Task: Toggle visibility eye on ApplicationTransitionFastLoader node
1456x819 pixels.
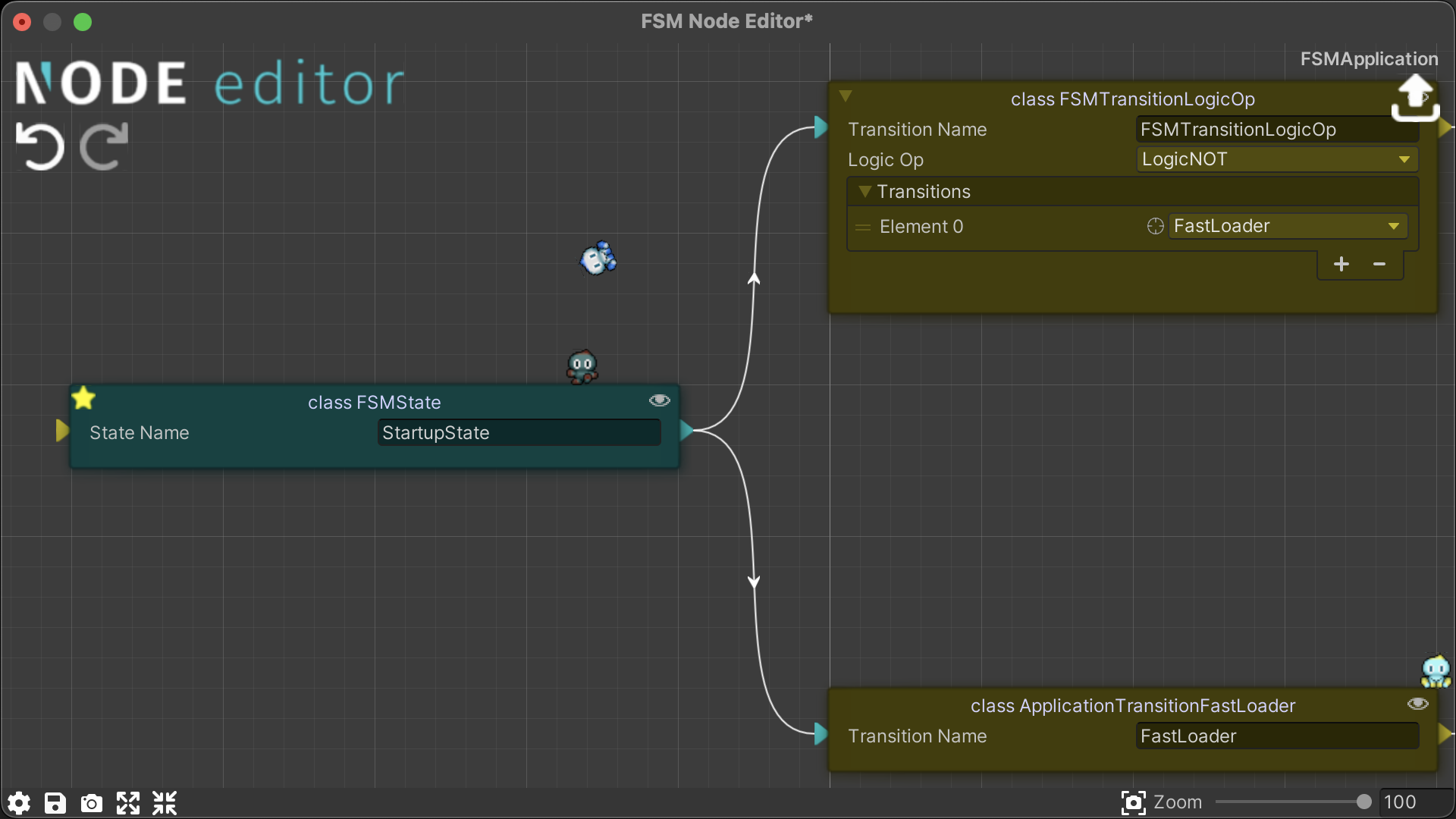Action: [x=1418, y=704]
